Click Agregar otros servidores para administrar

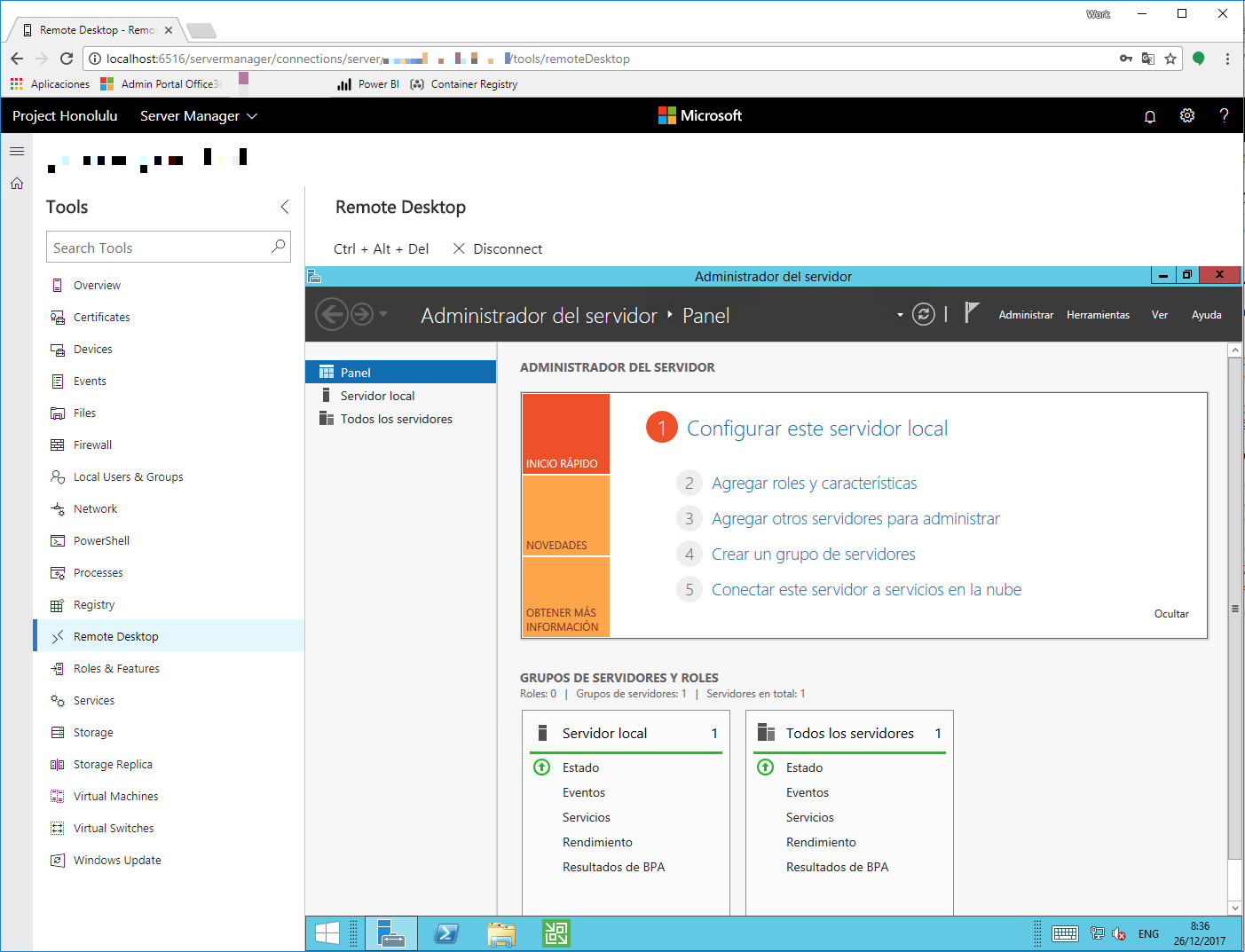855,519
